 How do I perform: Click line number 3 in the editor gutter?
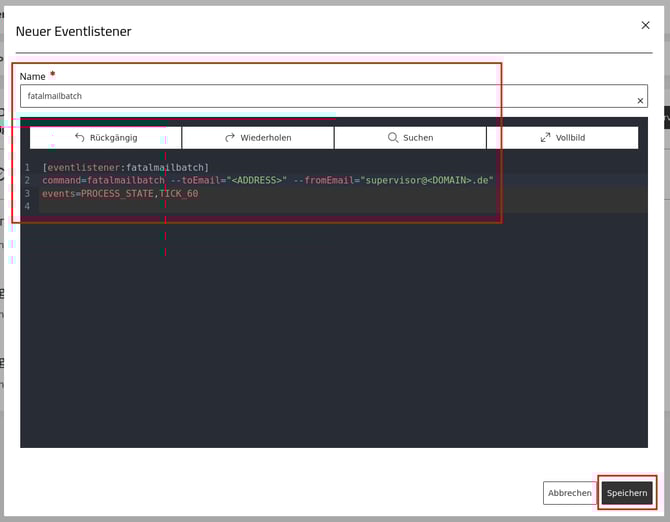[28, 193]
